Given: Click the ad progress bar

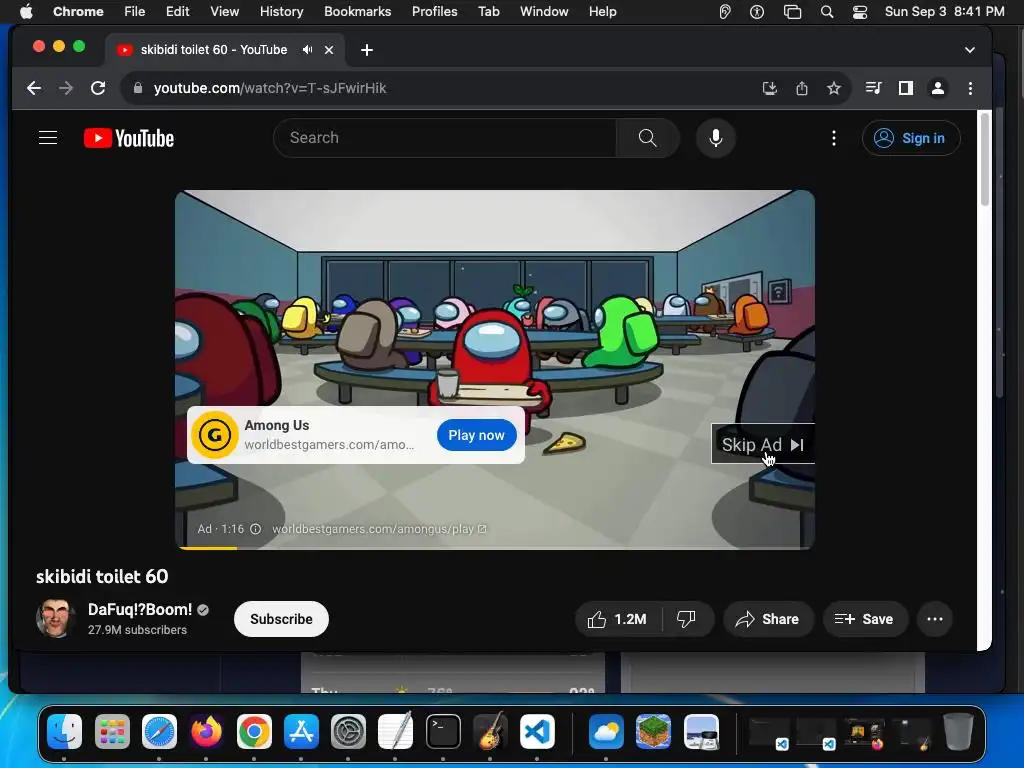Looking at the screenshot, I should tap(494, 547).
